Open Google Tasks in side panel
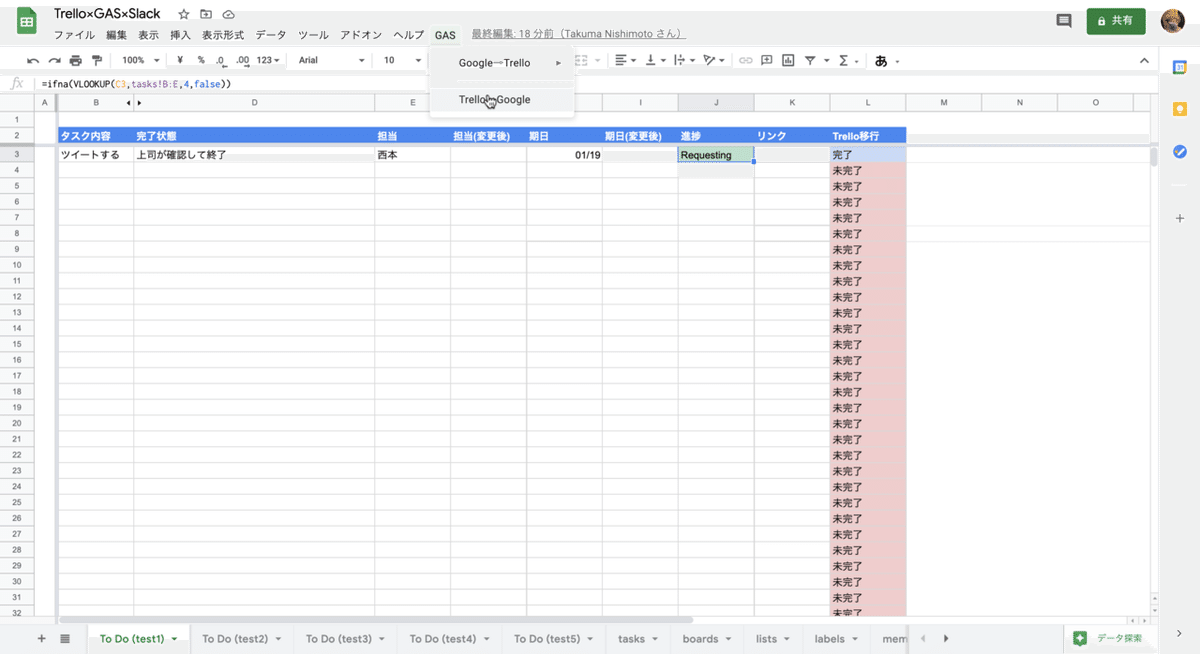Image resolution: width=1200 pixels, height=654 pixels. click(x=1180, y=152)
